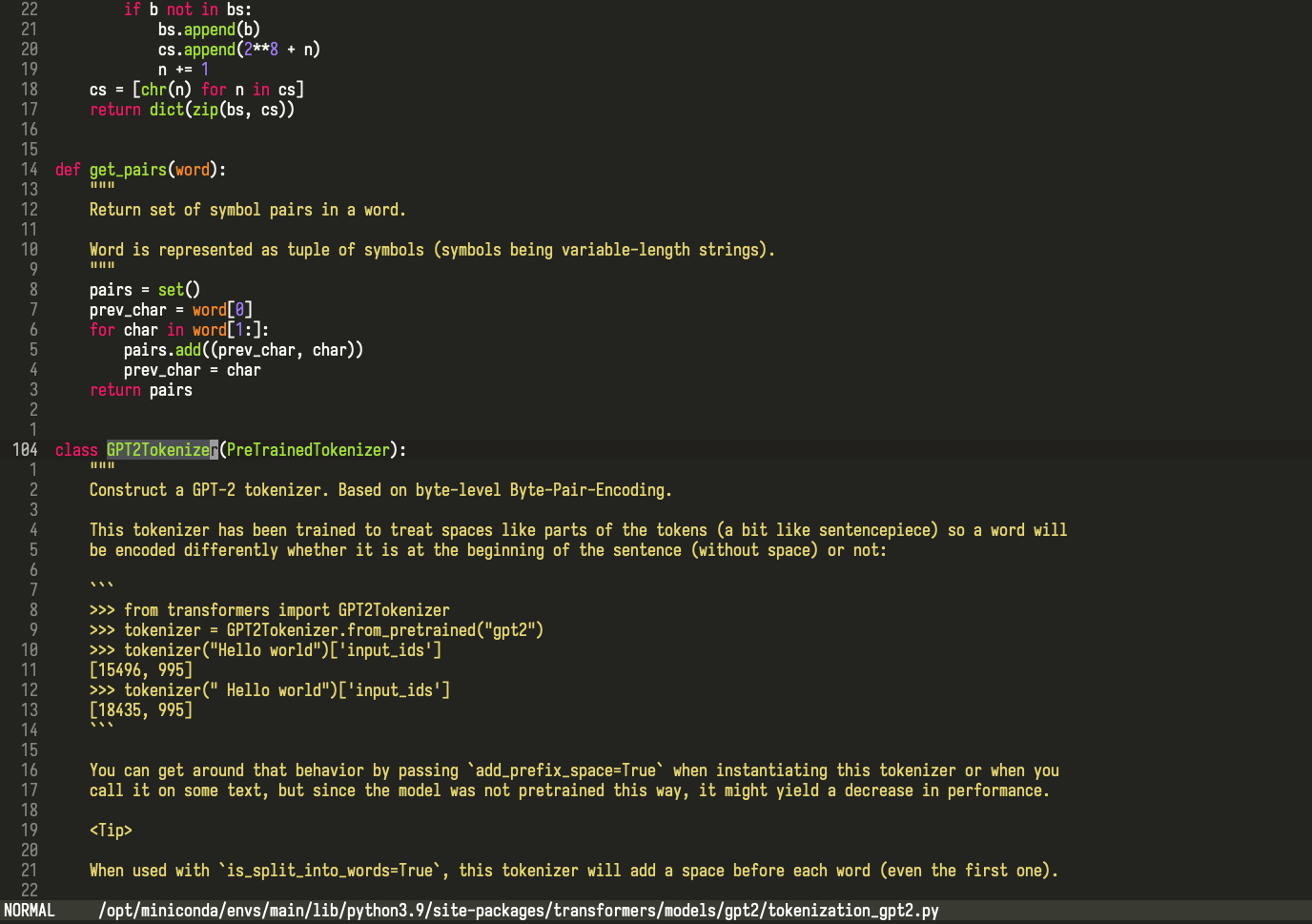Viewport: 1312px width, 924px height.
Task: Click 'return dict(zip(bs, cs))' line
Action: (192, 110)
